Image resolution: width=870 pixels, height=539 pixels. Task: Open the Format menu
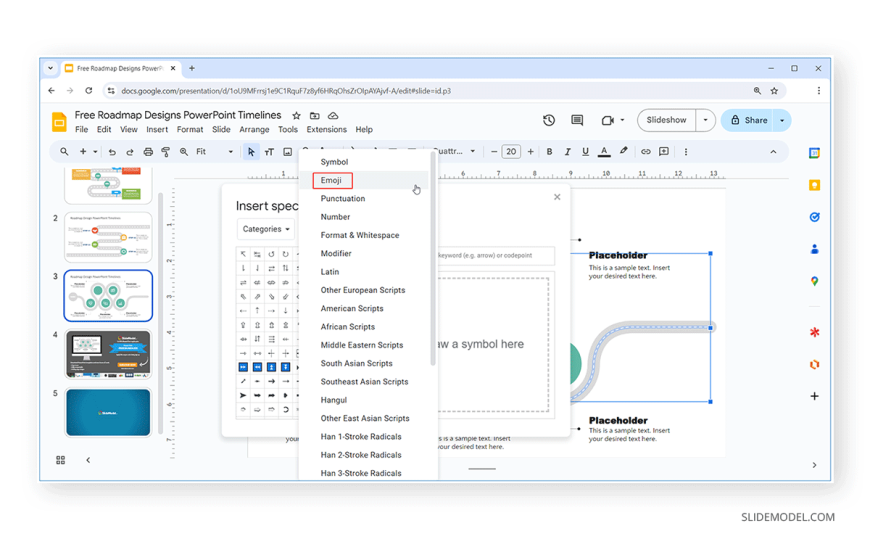click(x=190, y=129)
